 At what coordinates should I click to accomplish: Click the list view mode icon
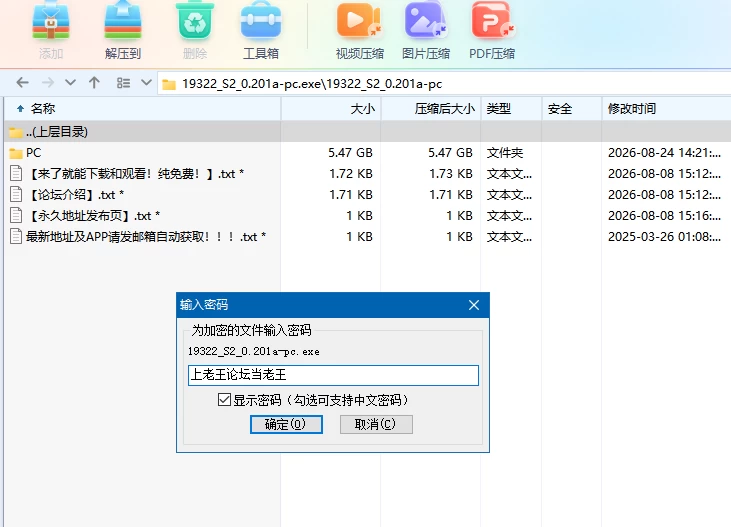123,83
